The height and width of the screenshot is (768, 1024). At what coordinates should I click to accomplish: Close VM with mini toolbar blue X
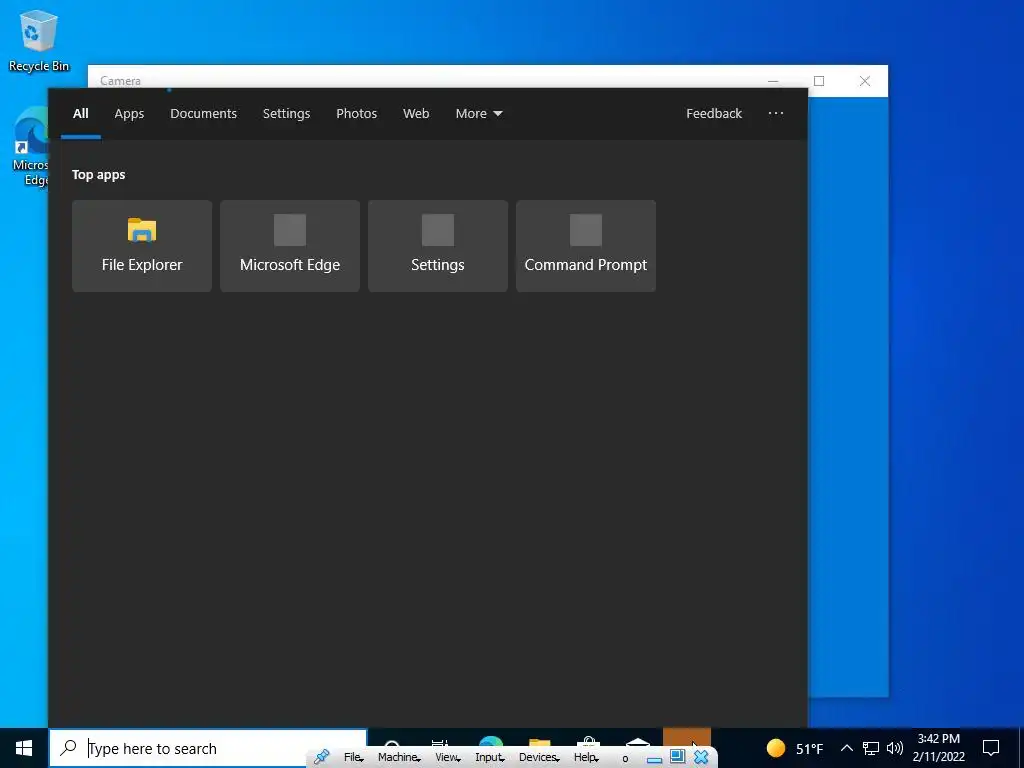(701, 757)
